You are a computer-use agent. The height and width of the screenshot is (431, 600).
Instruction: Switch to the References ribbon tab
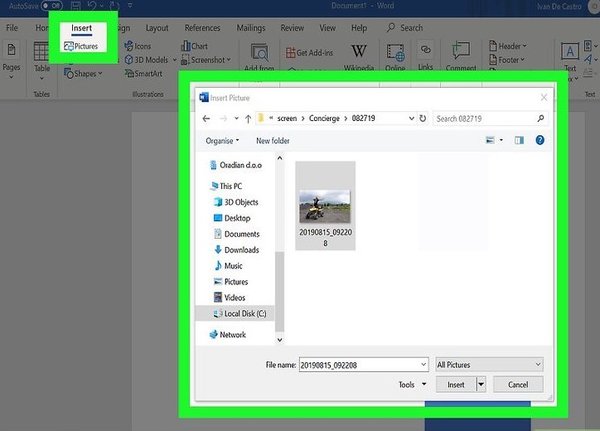pyautogui.click(x=202, y=28)
